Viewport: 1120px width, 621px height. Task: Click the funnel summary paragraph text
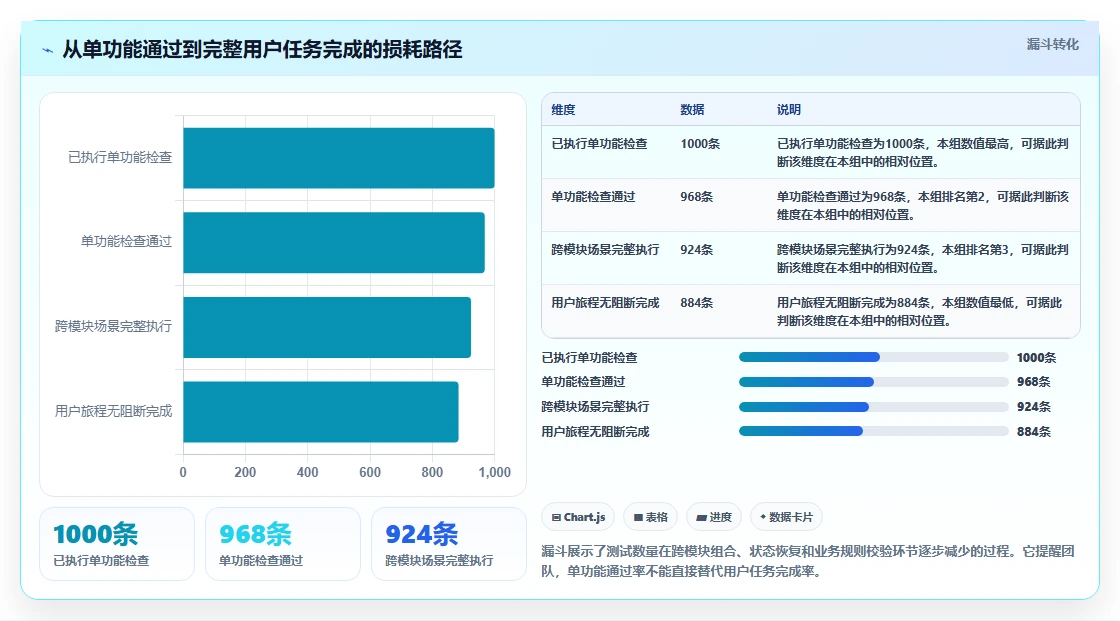[x=808, y=561]
